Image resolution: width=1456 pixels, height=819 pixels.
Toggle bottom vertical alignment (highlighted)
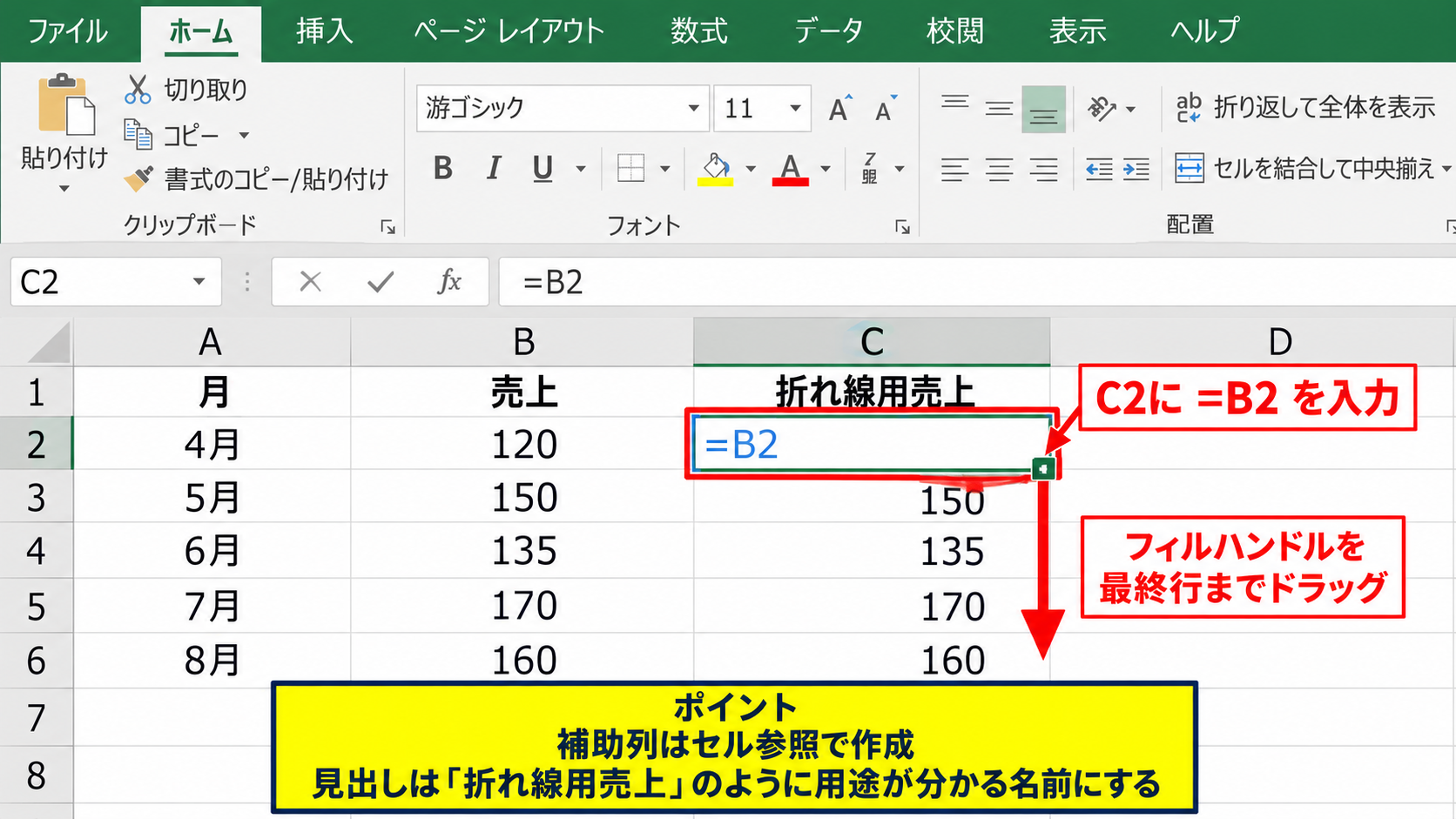click(x=1043, y=109)
